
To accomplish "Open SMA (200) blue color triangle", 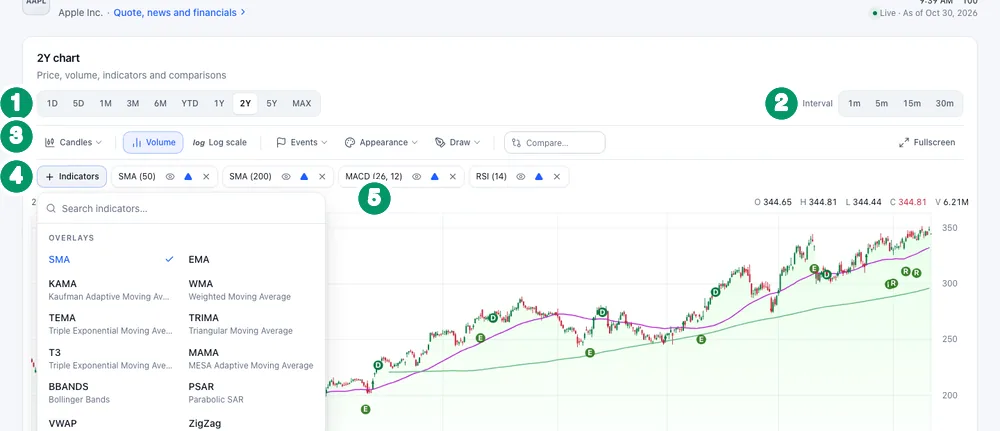I will (x=304, y=177).
